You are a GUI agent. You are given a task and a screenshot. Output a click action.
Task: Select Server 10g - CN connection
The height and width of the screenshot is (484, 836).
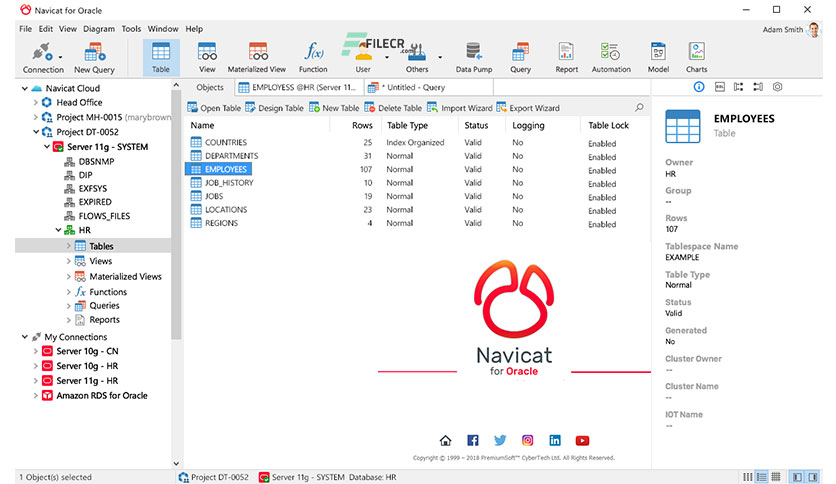tap(87, 351)
